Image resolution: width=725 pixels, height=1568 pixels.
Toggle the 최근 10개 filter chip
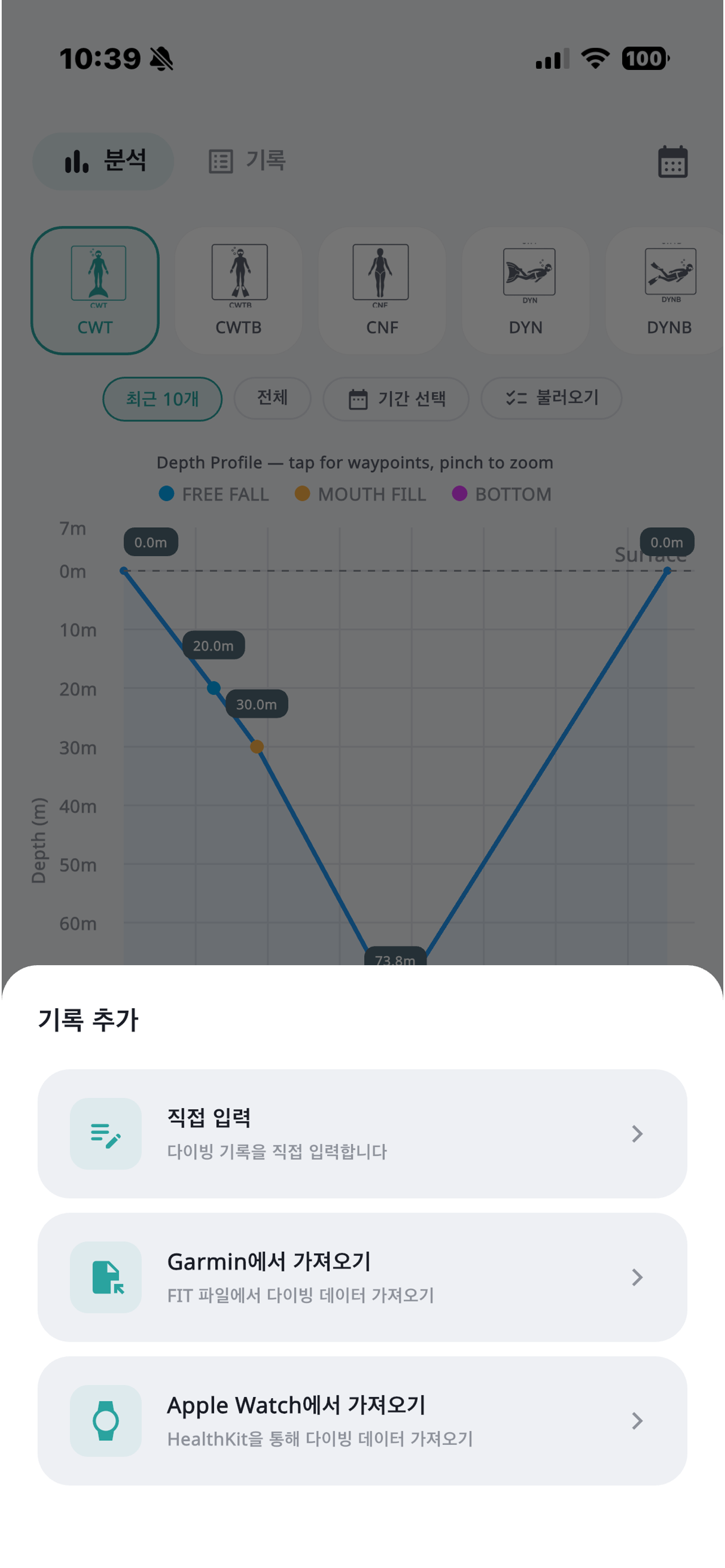[x=162, y=398]
